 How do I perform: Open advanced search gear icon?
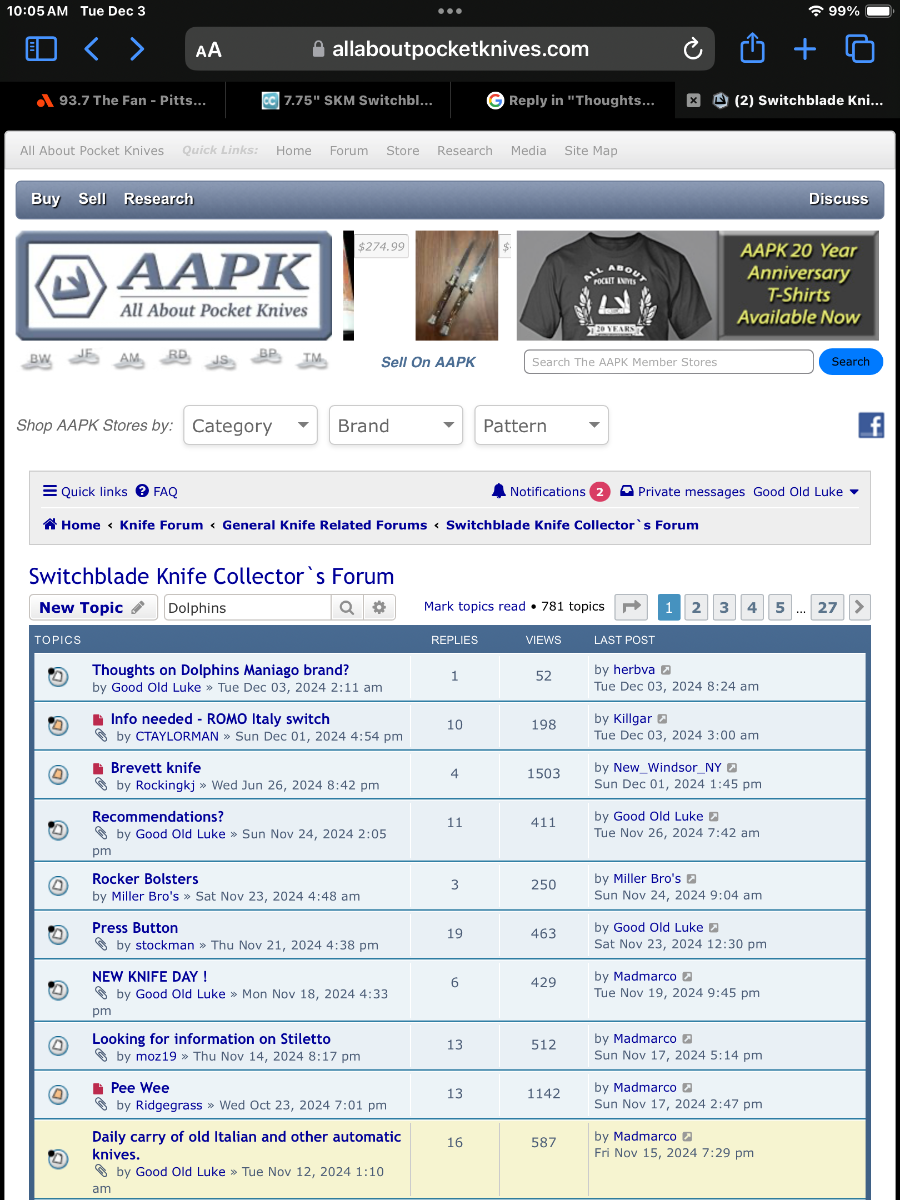coord(379,607)
